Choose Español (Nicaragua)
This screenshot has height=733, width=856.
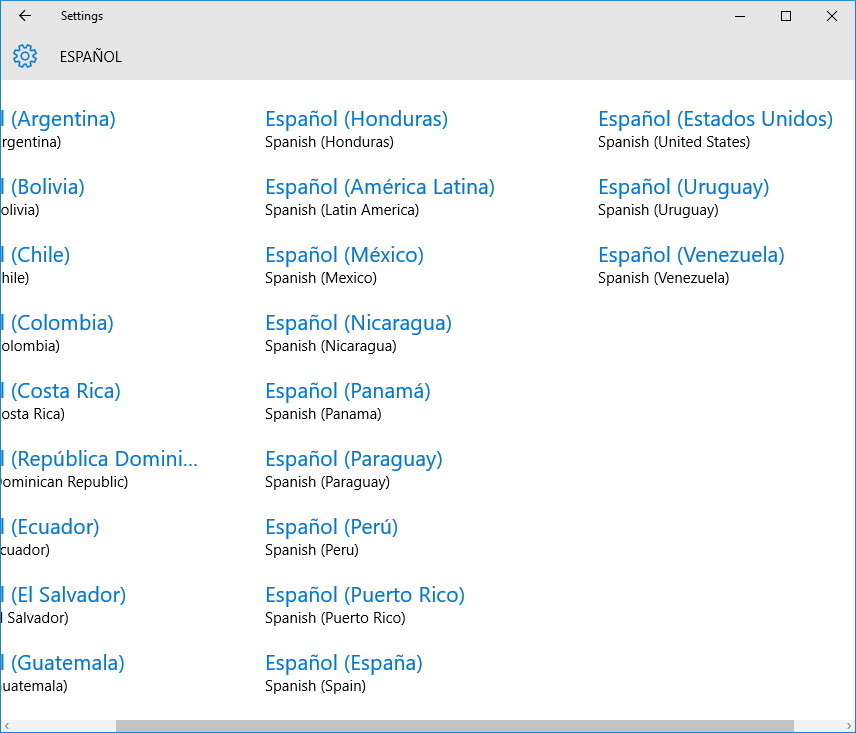click(358, 322)
